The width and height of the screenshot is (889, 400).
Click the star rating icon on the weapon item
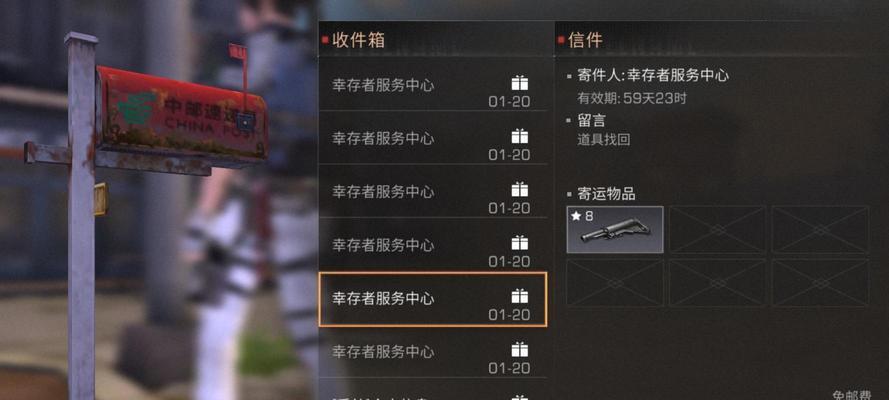(575, 216)
